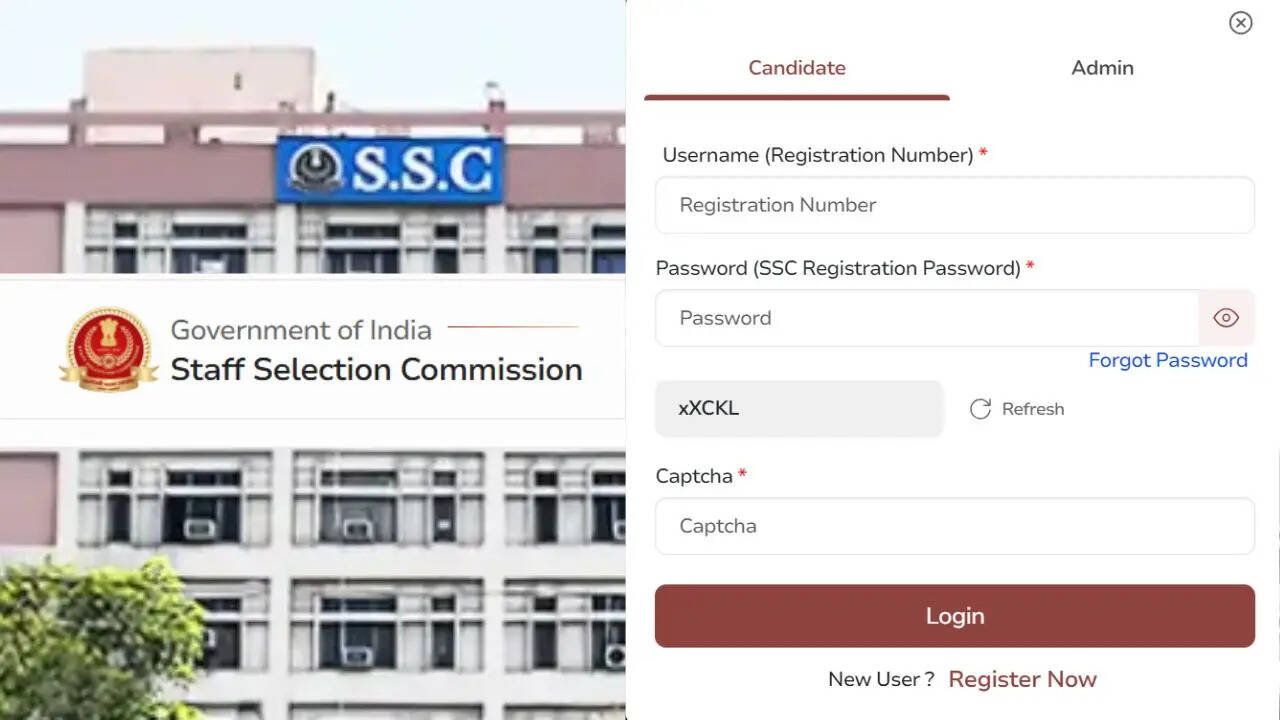This screenshot has height=720, width=1280.
Task: Toggle password visibility eye icon
Action: pyautogui.click(x=1226, y=318)
